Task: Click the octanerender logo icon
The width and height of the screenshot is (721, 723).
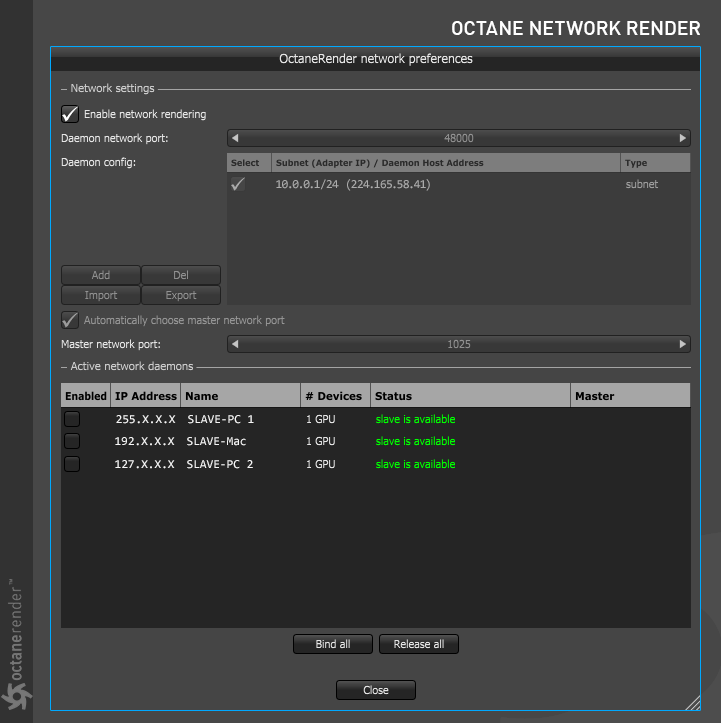Action: [16, 696]
